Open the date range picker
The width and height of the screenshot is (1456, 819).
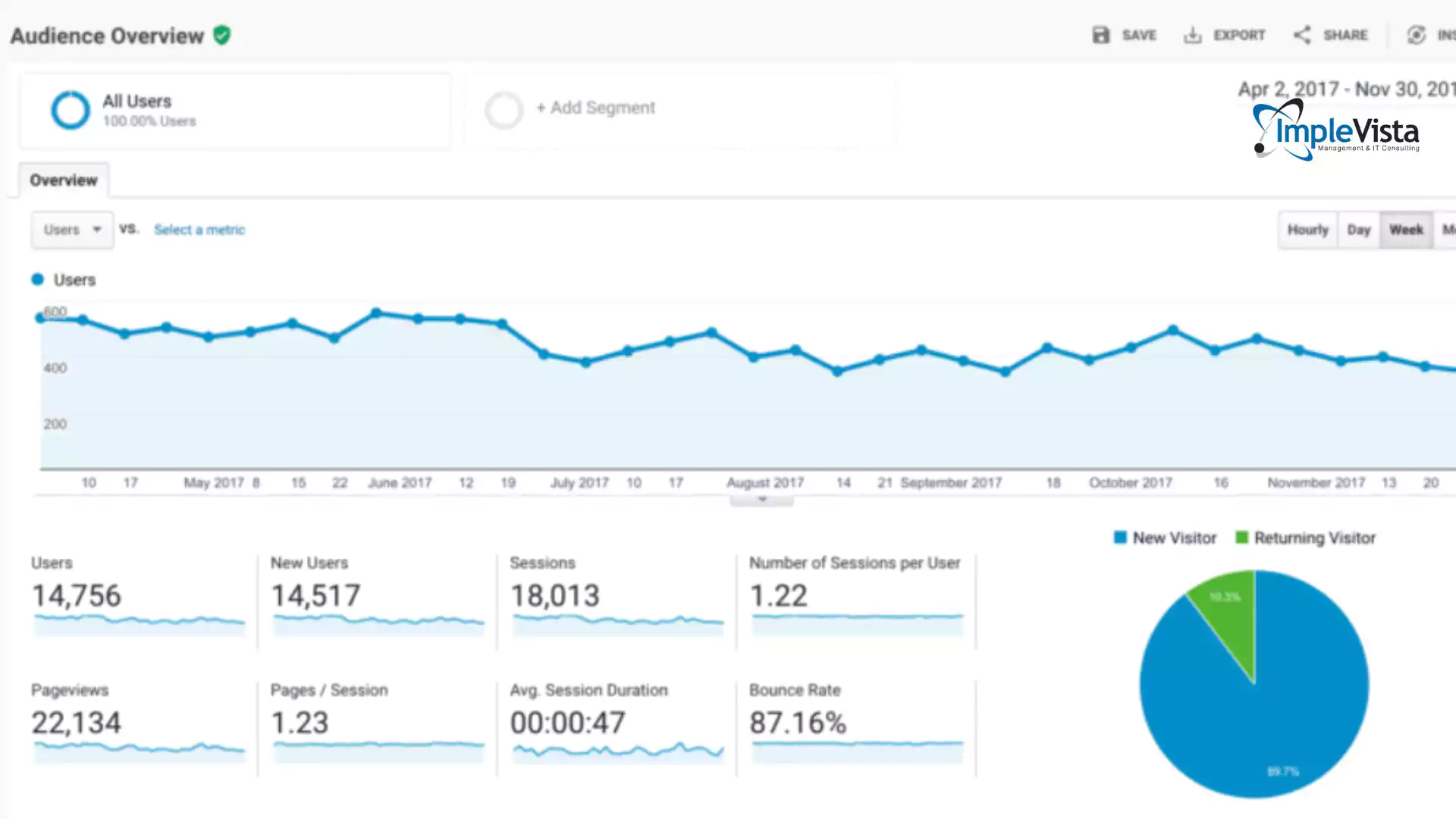pyautogui.click(x=1347, y=89)
